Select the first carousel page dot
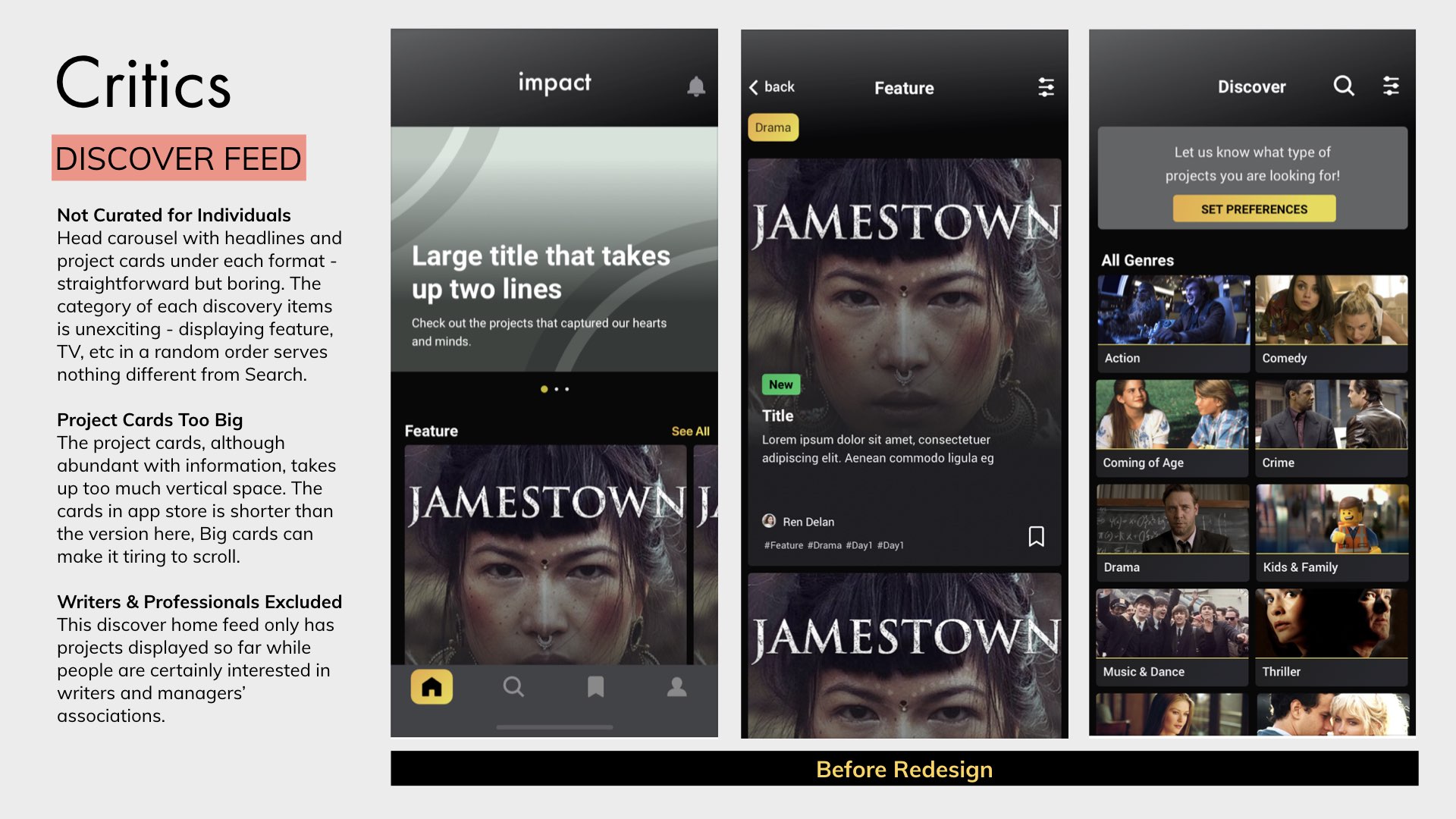 click(544, 389)
